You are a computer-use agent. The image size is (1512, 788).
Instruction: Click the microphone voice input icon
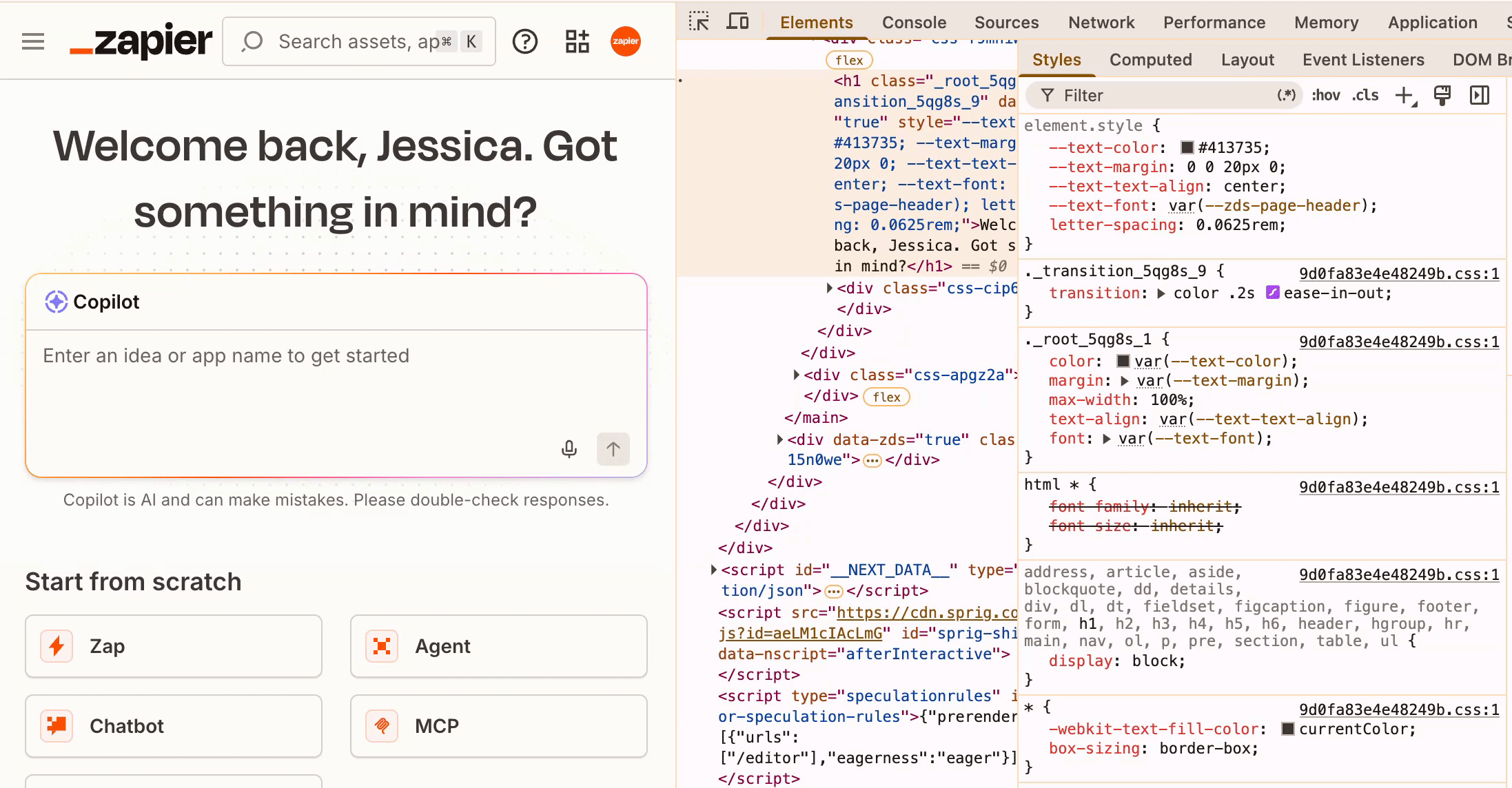pos(569,449)
